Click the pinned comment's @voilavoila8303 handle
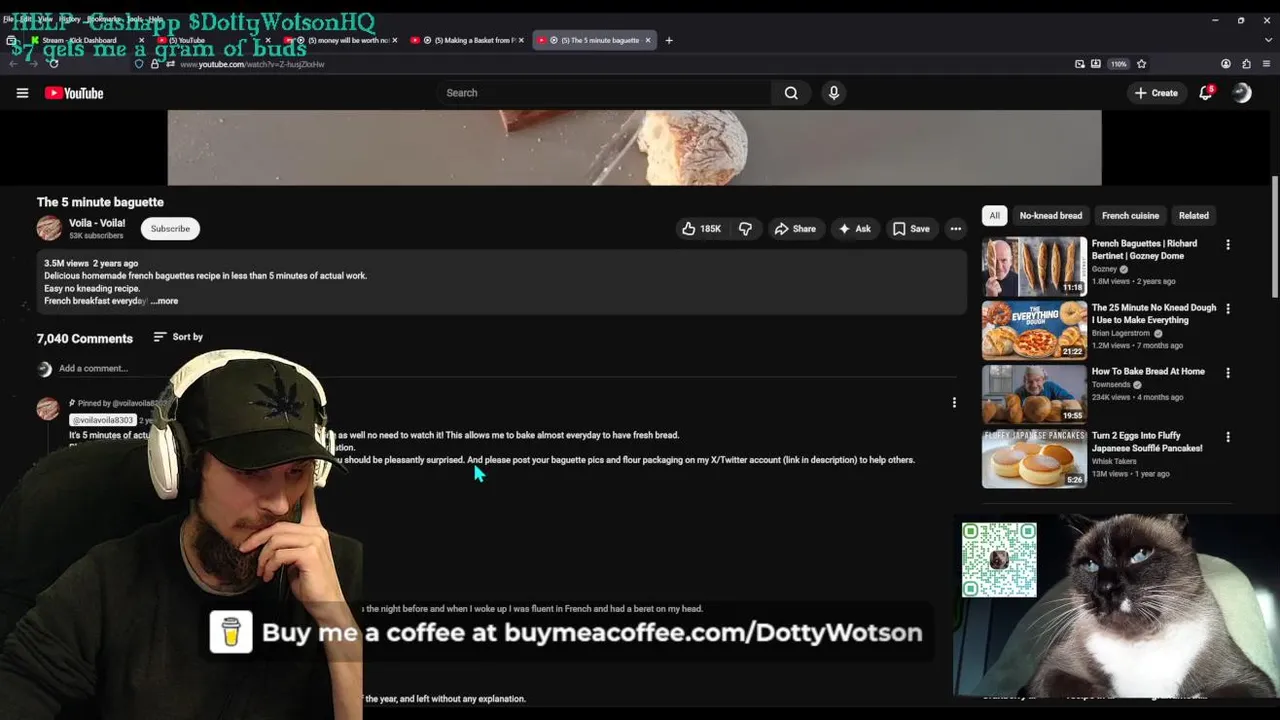Viewport: 1280px width, 720px height. click(x=102, y=420)
